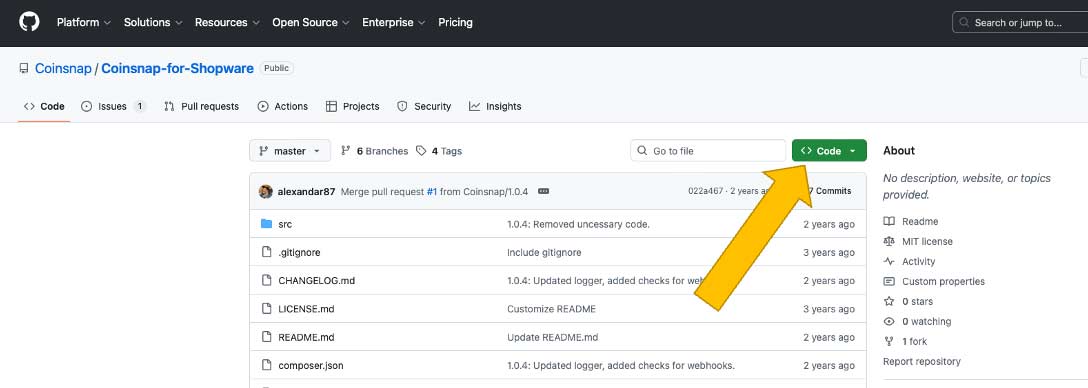
Task: Open the Resources dropdown
Action: (x=227, y=22)
